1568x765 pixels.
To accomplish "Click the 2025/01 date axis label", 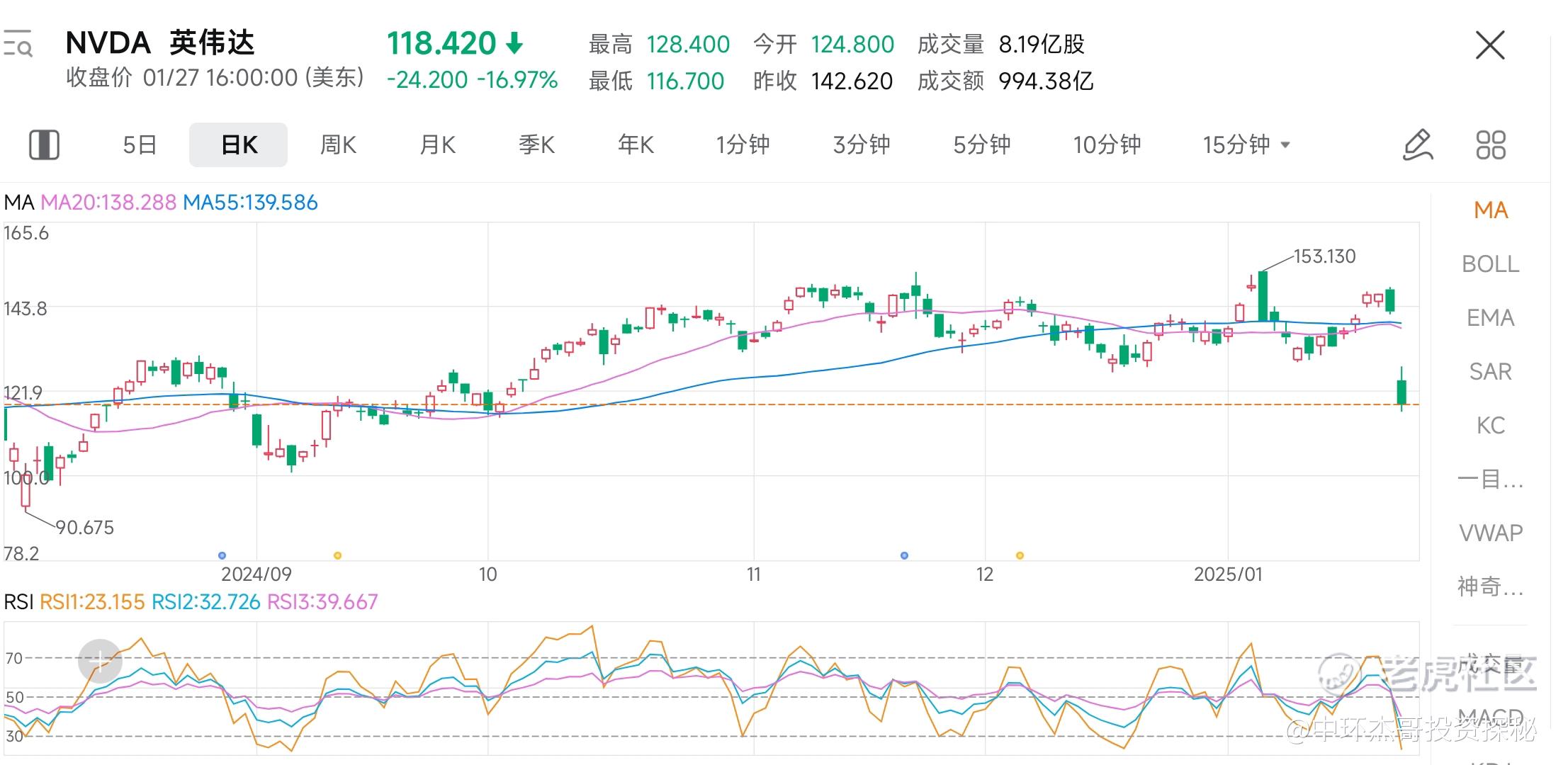I will click(x=1228, y=574).
